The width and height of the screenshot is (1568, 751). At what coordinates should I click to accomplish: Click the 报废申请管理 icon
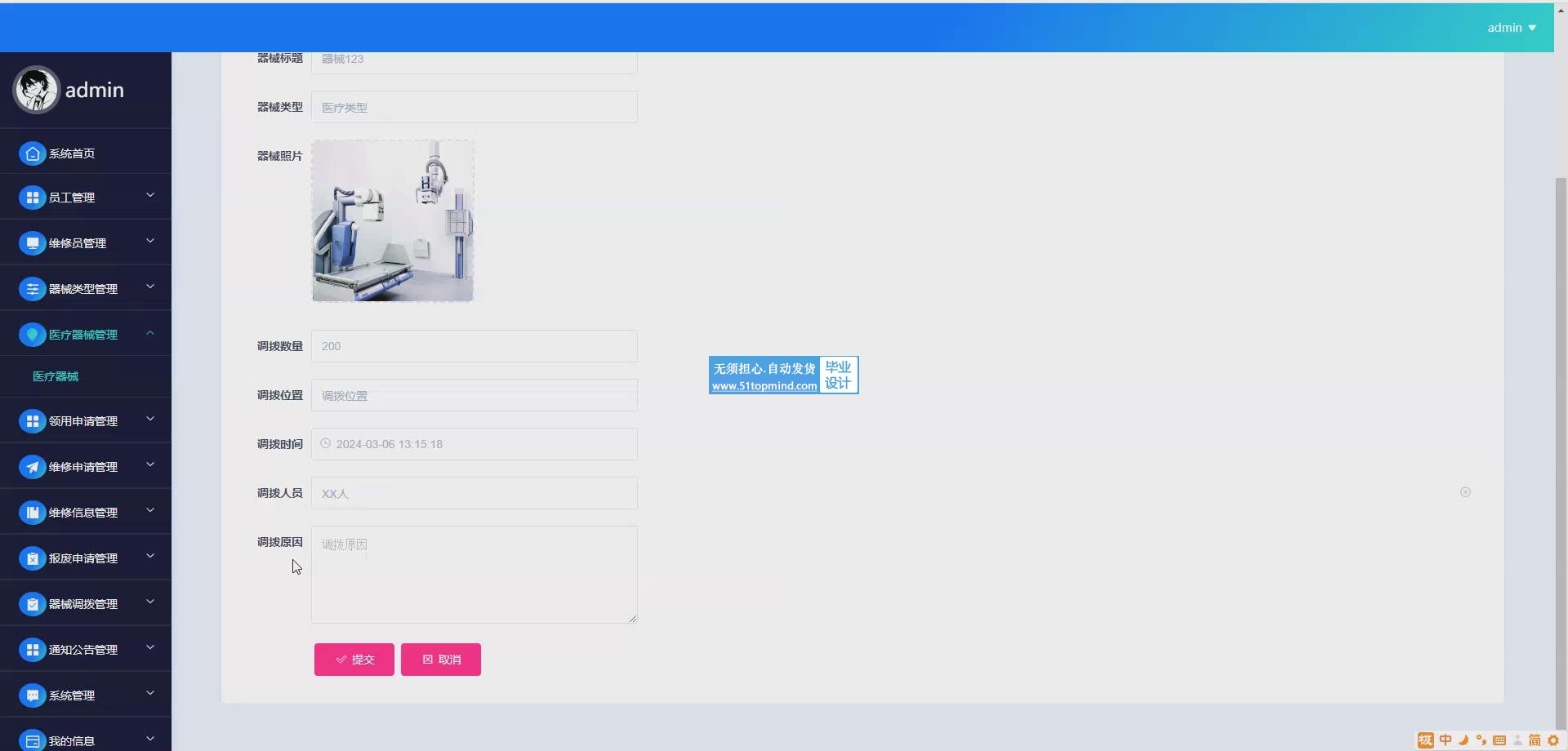(32, 558)
